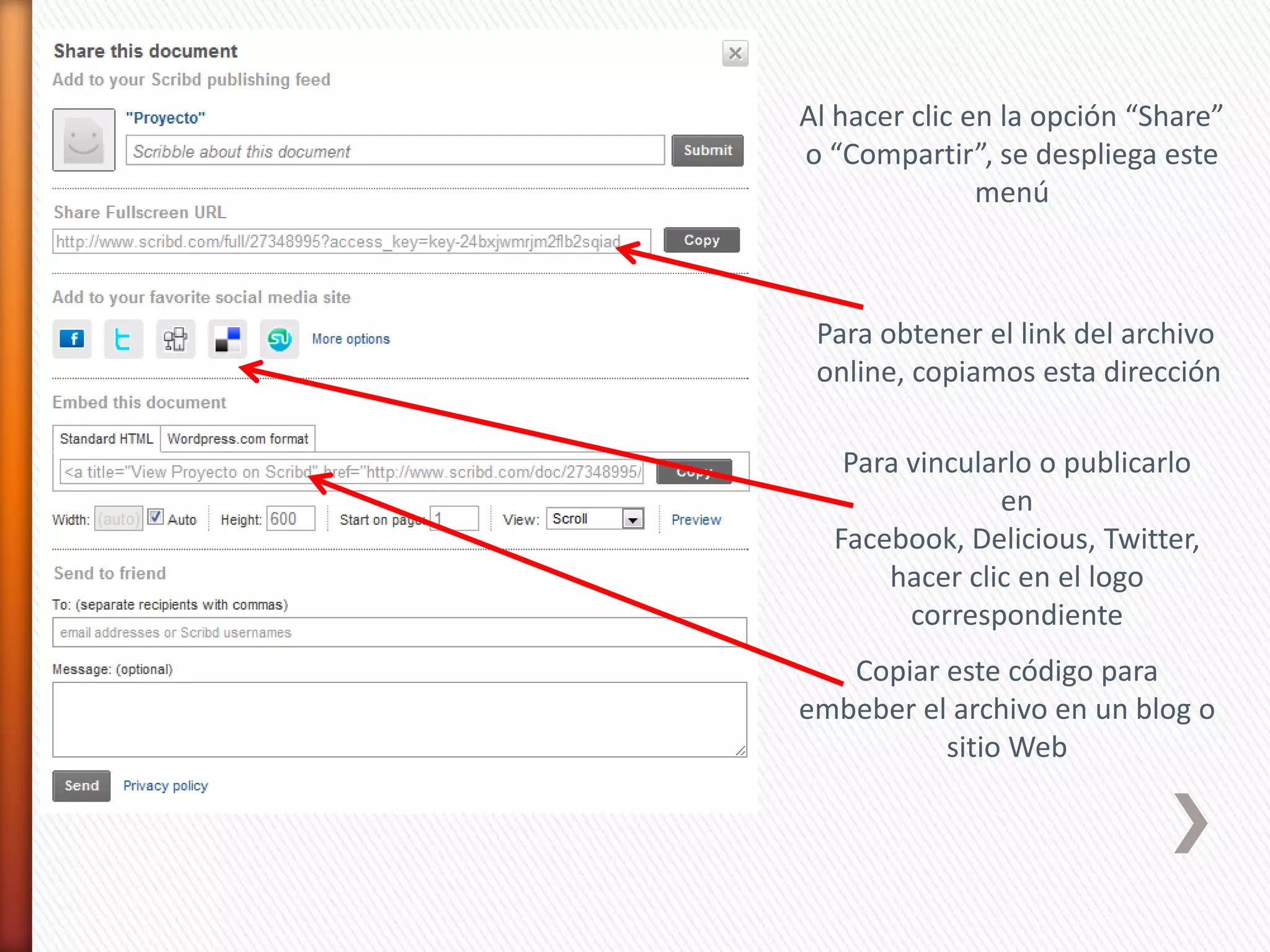This screenshot has height=952, width=1270.
Task: Switch to Wordpress.com format tab
Action: pos(238,439)
